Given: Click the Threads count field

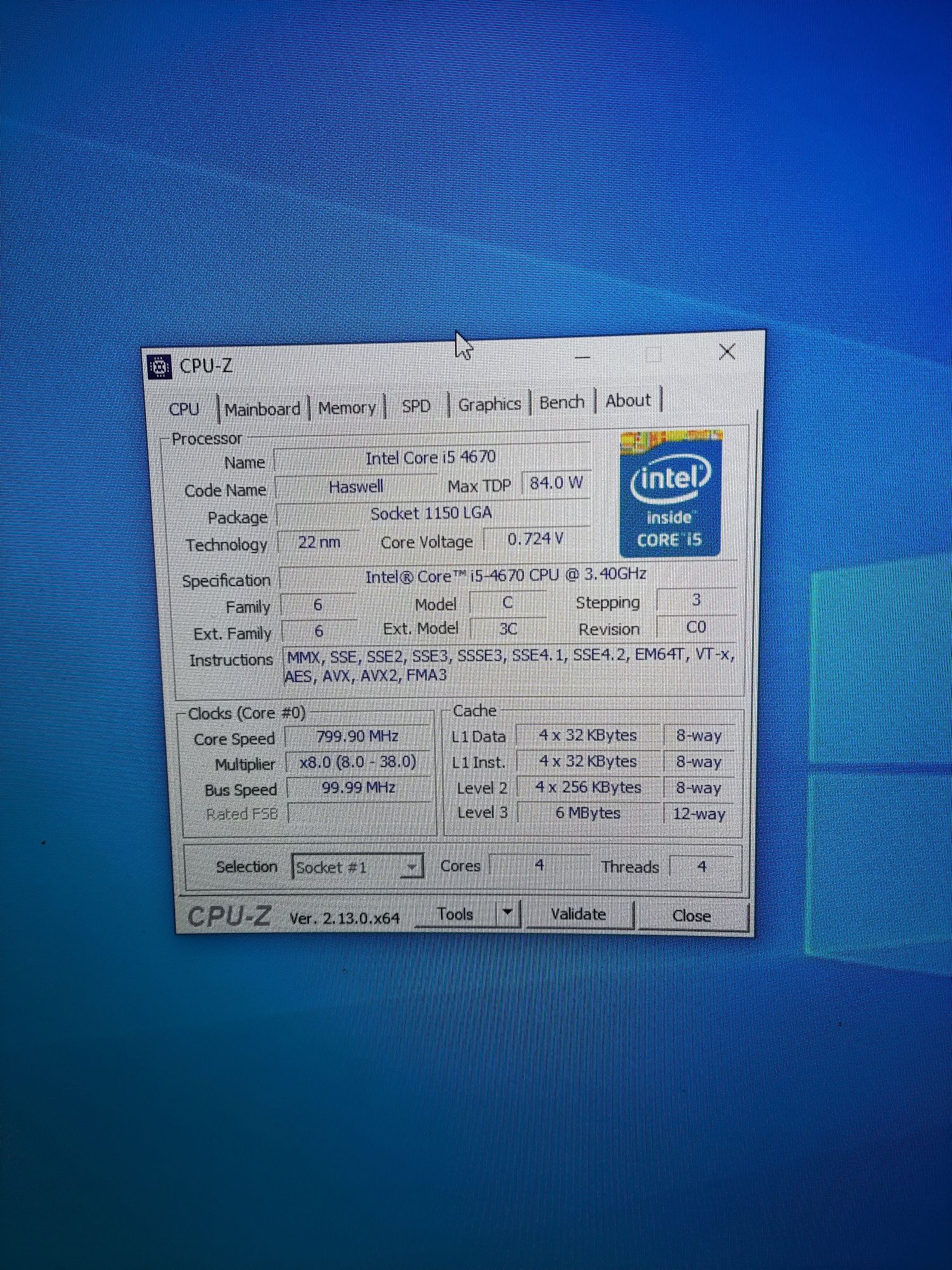Looking at the screenshot, I should [701, 867].
